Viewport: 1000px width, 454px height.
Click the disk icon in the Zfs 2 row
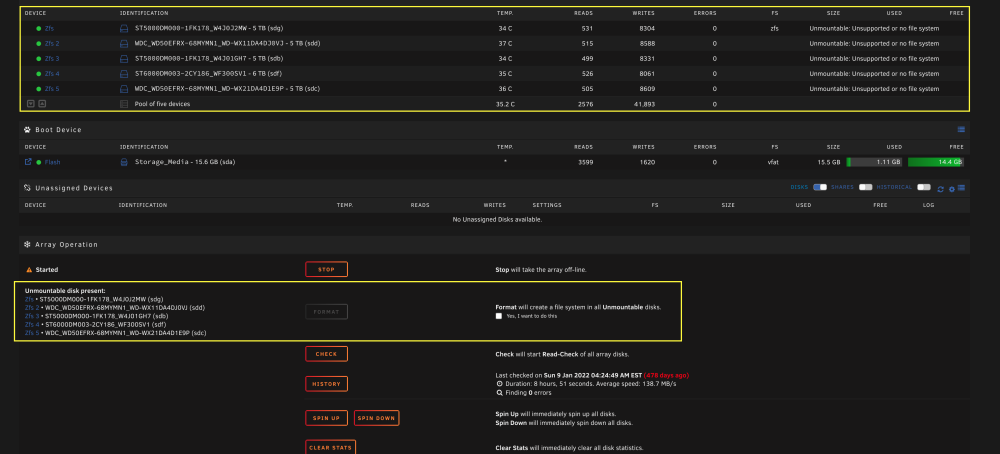[x=124, y=43]
